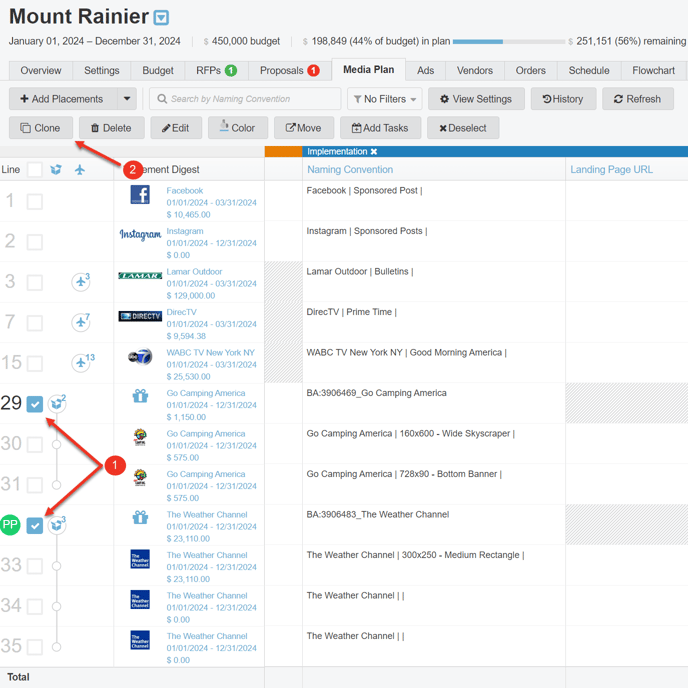Click the Search by Naming Convention field
688x688 pixels.
click(x=245, y=99)
